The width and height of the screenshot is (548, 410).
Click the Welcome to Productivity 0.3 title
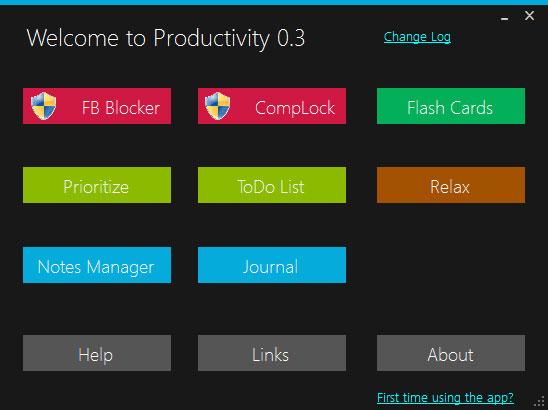tap(166, 38)
